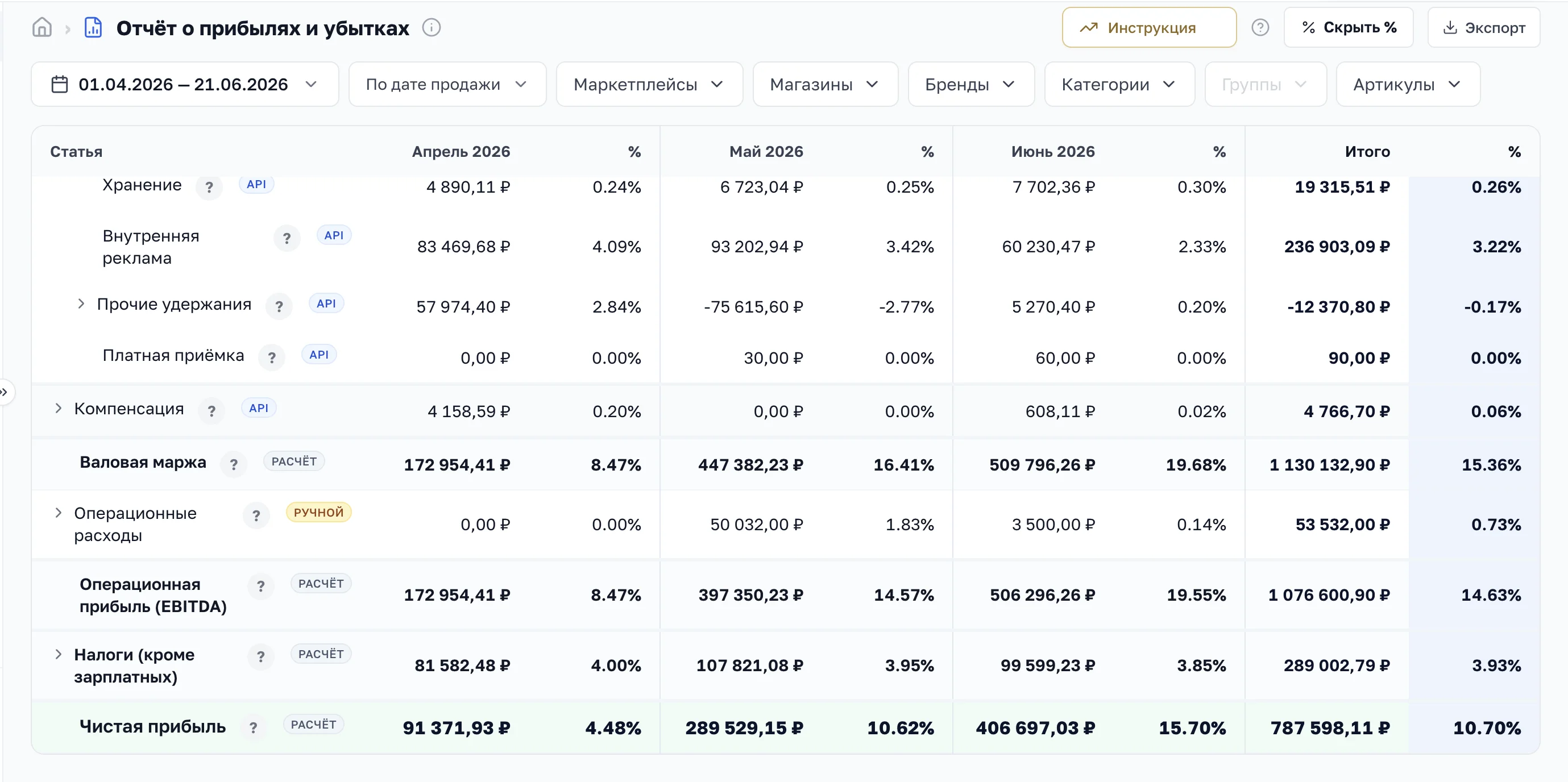Go to home via house icon
The width and height of the screenshot is (1568, 782).
42,27
